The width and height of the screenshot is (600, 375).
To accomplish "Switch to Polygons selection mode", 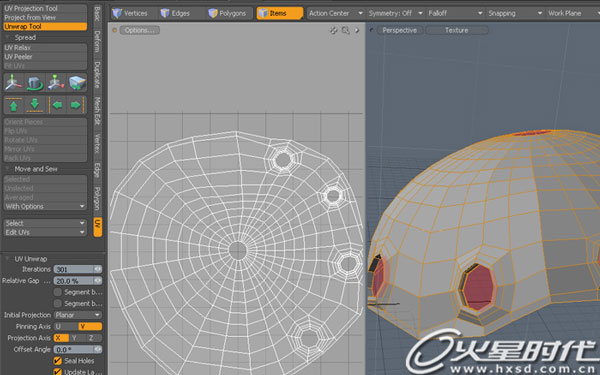I will tap(227, 13).
